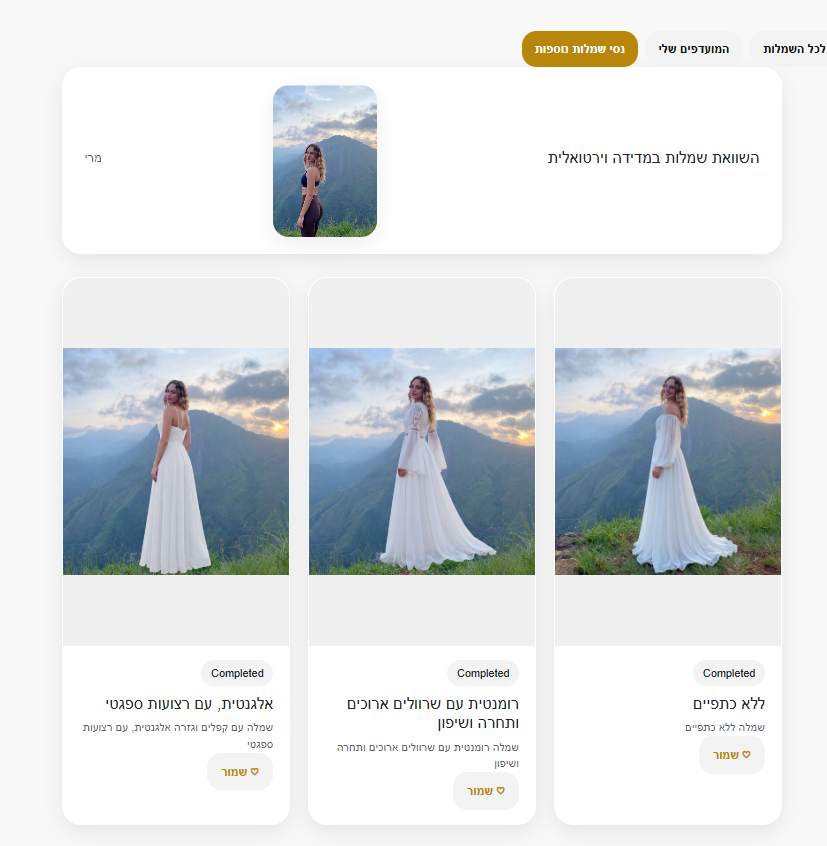
Task: View the spaghetti-strap dress try-on image
Action: pos(176,461)
